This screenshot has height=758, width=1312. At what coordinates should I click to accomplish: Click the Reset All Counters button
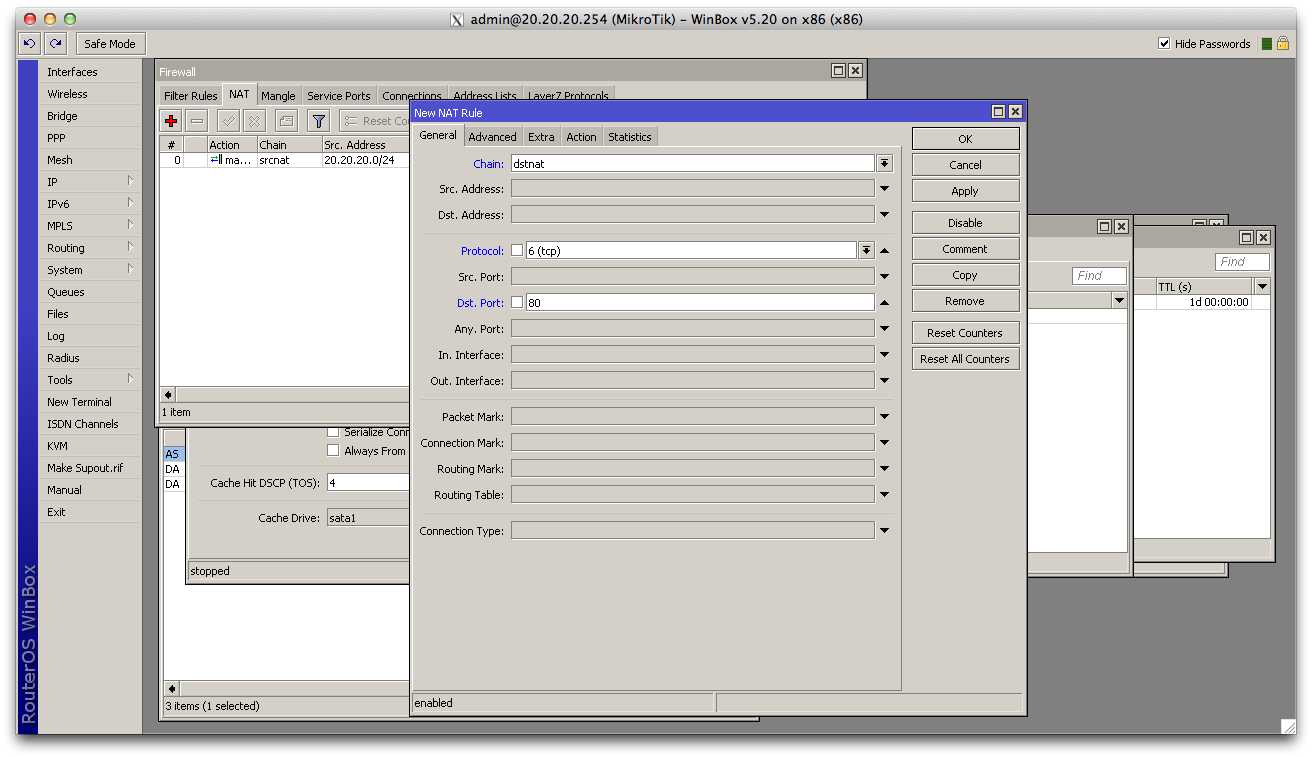click(965, 359)
